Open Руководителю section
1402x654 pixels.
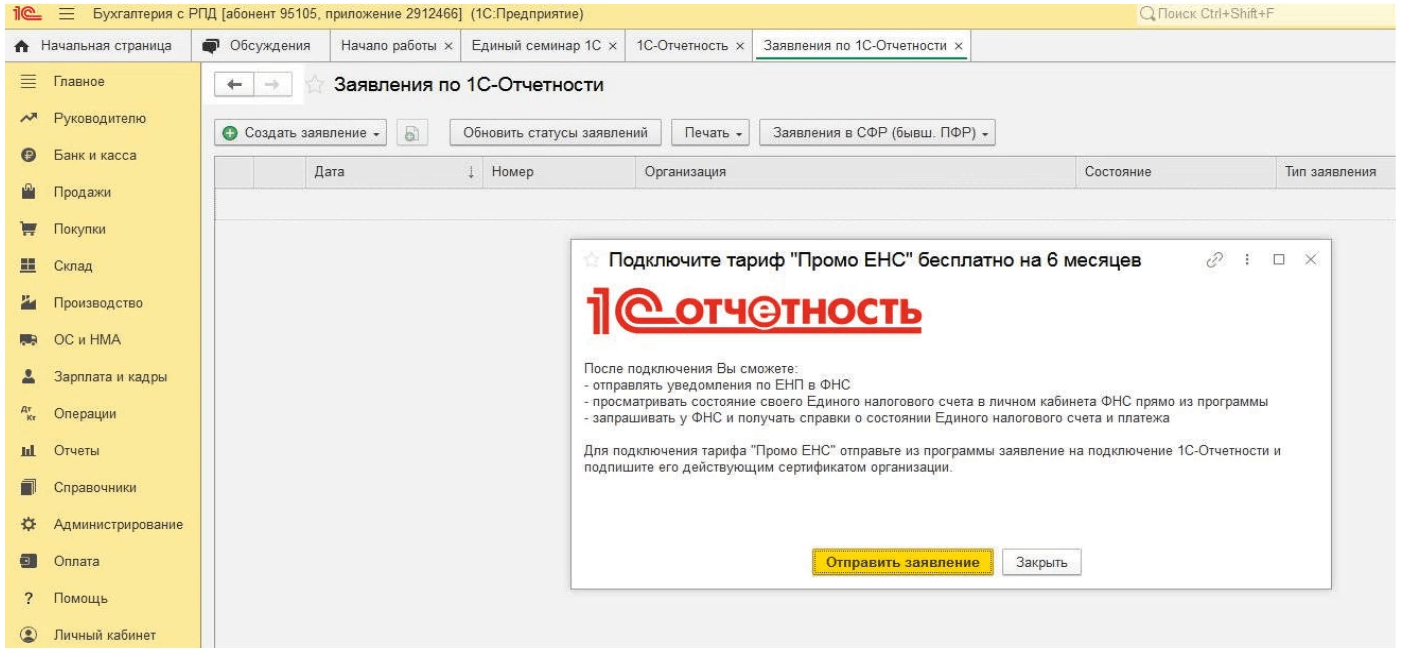(100, 118)
